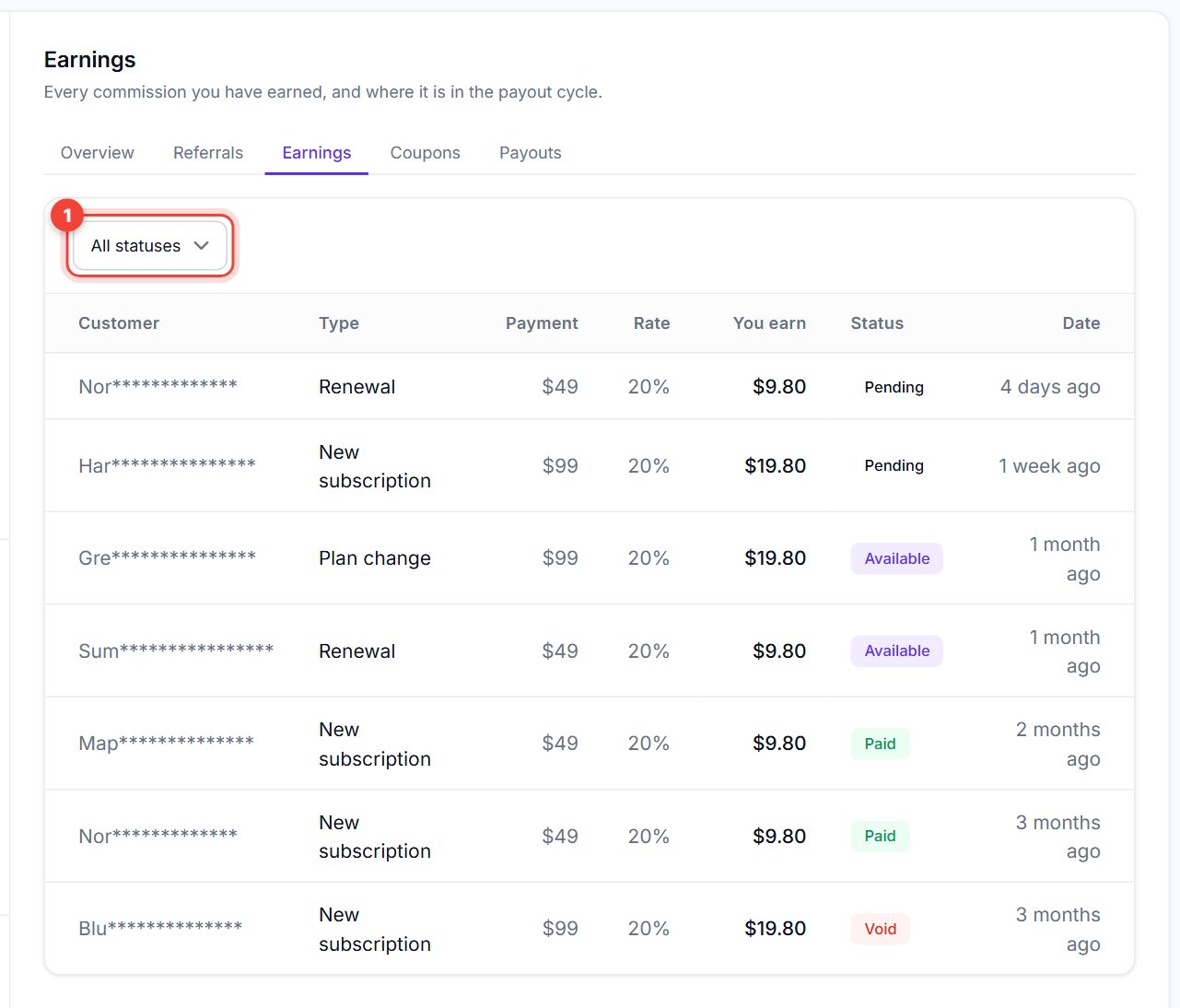Click the Customer column header
This screenshot has width=1180, height=1008.
[x=119, y=323]
